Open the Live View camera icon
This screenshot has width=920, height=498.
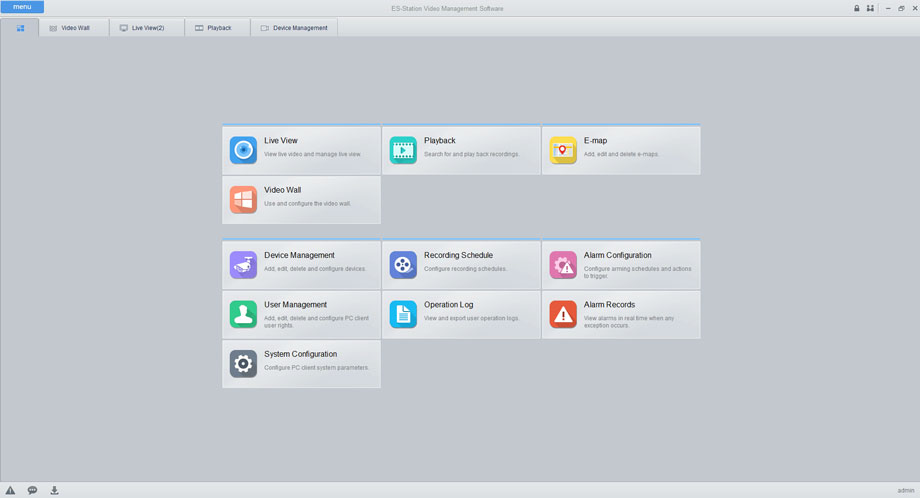243,150
